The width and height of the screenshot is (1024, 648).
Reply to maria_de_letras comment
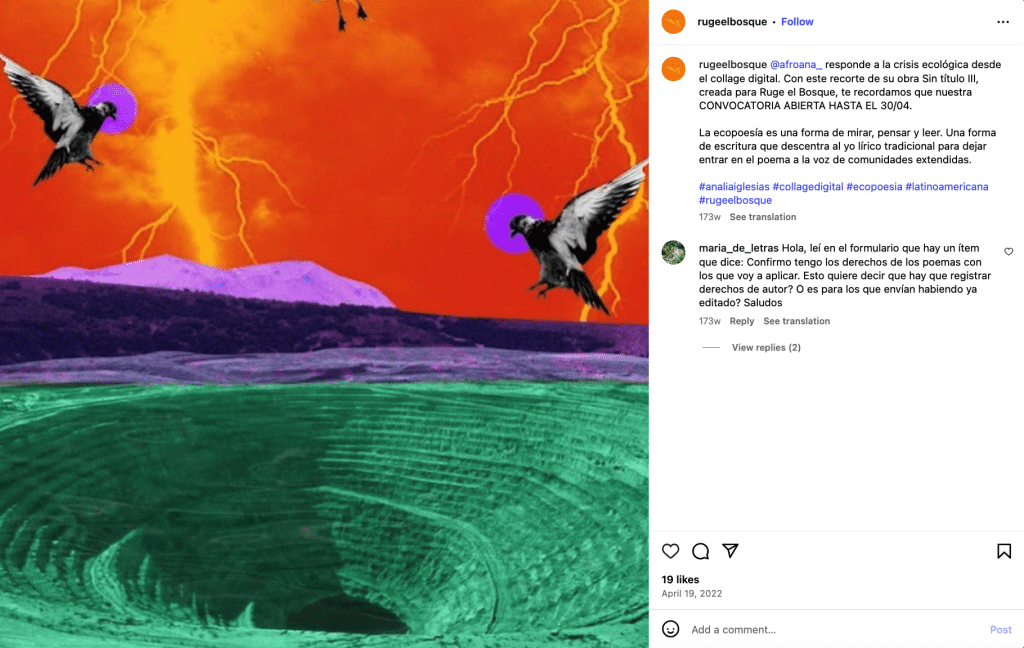(x=741, y=321)
